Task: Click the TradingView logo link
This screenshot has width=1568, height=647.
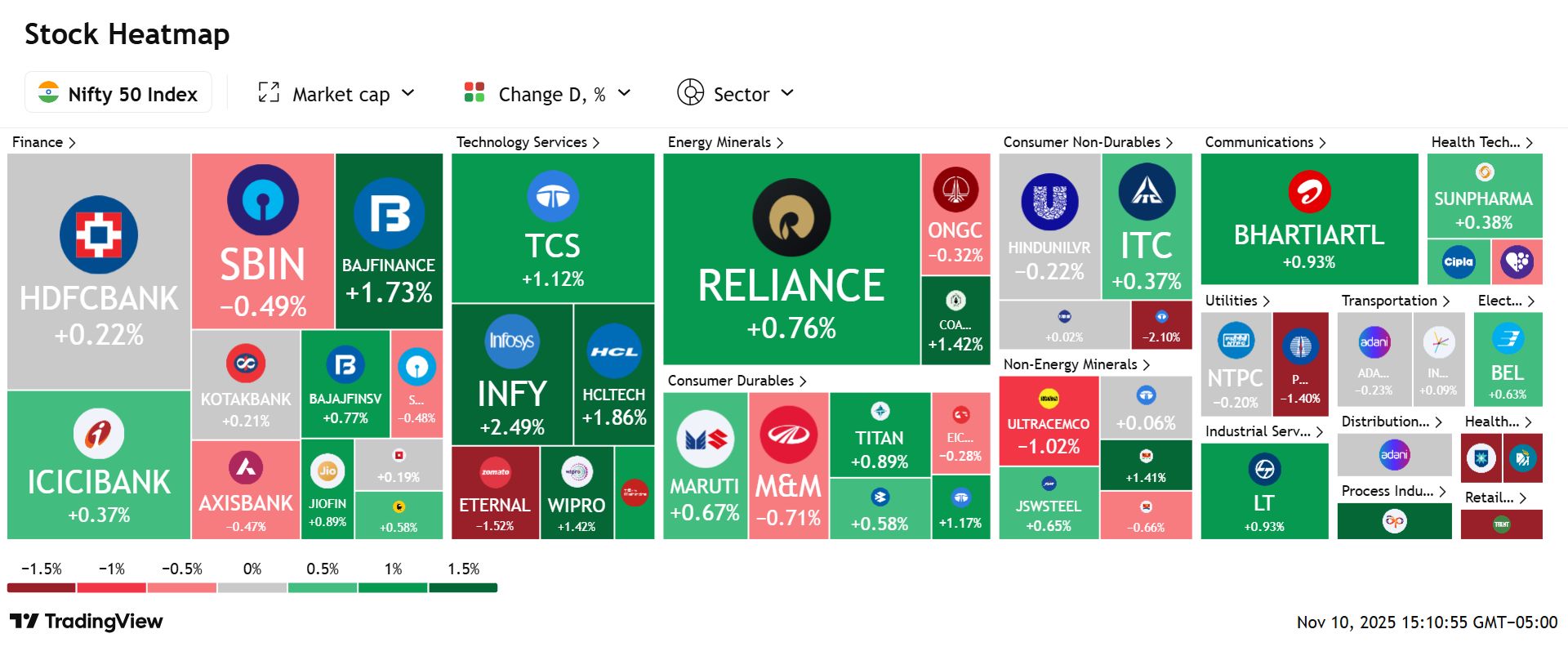Action: [x=87, y=622]
